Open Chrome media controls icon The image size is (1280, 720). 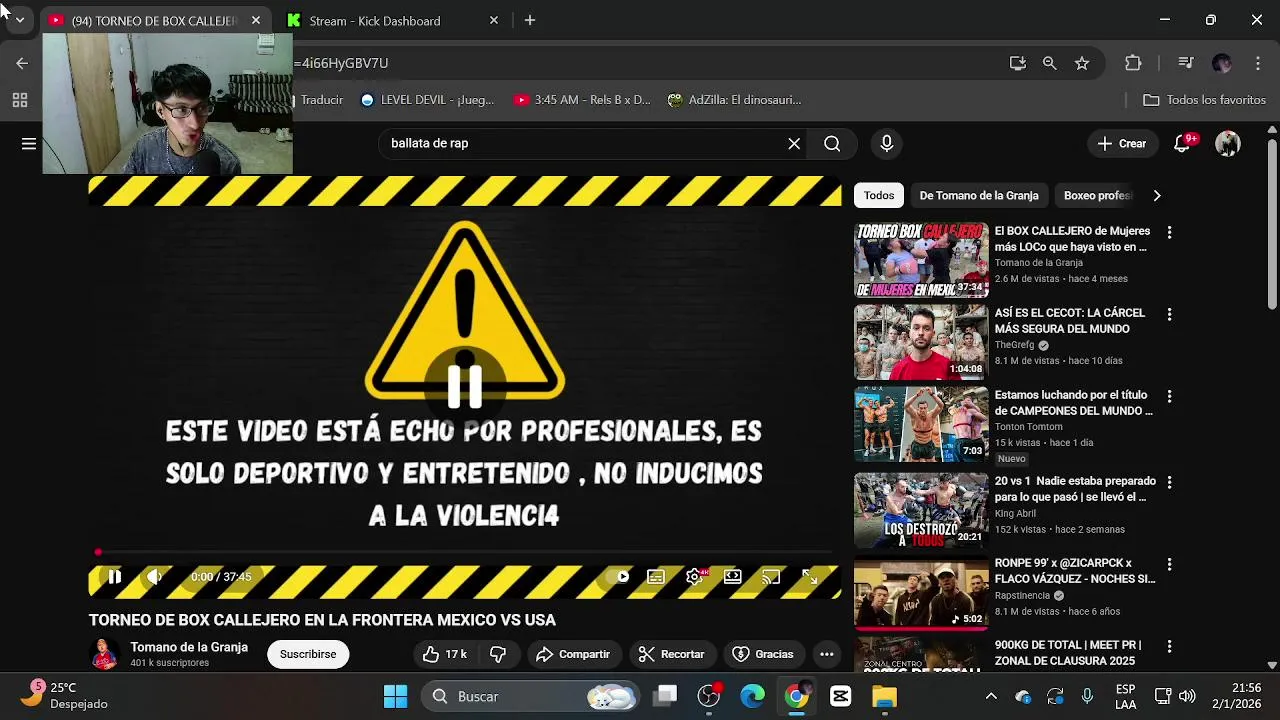coord(1186,63)
